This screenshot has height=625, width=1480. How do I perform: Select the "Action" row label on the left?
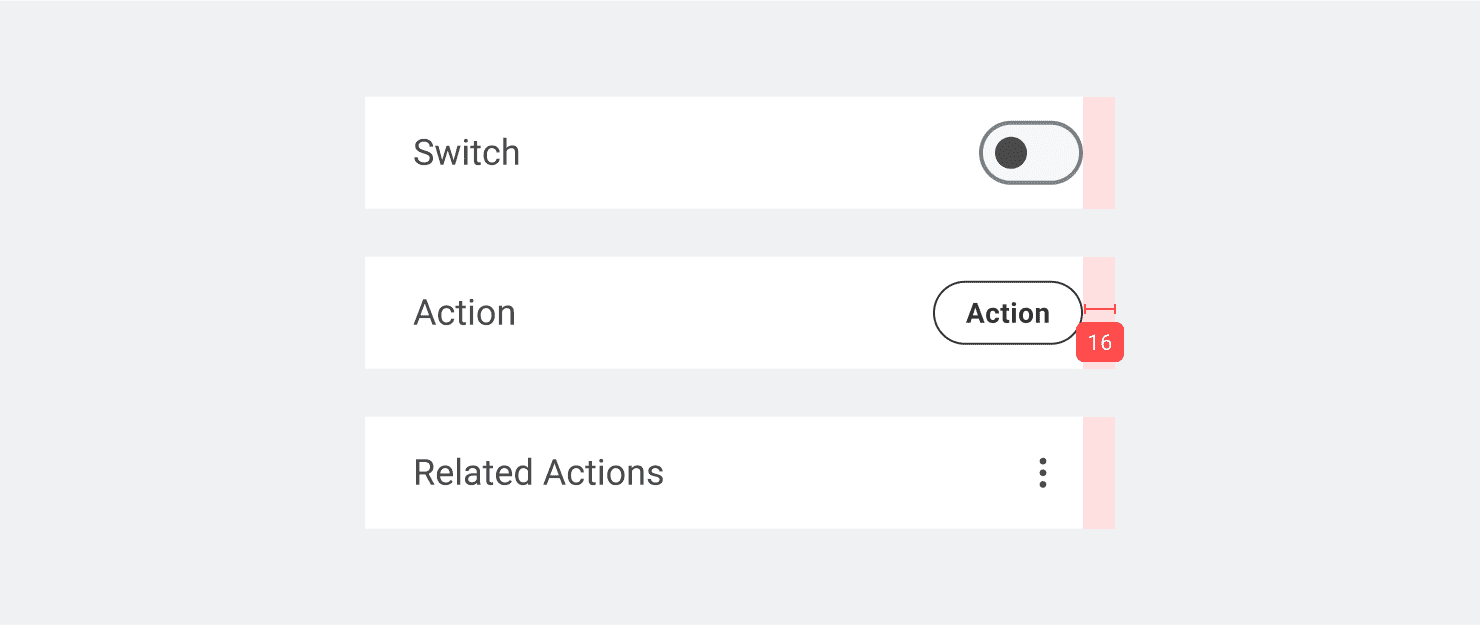[x=464, y=313]
